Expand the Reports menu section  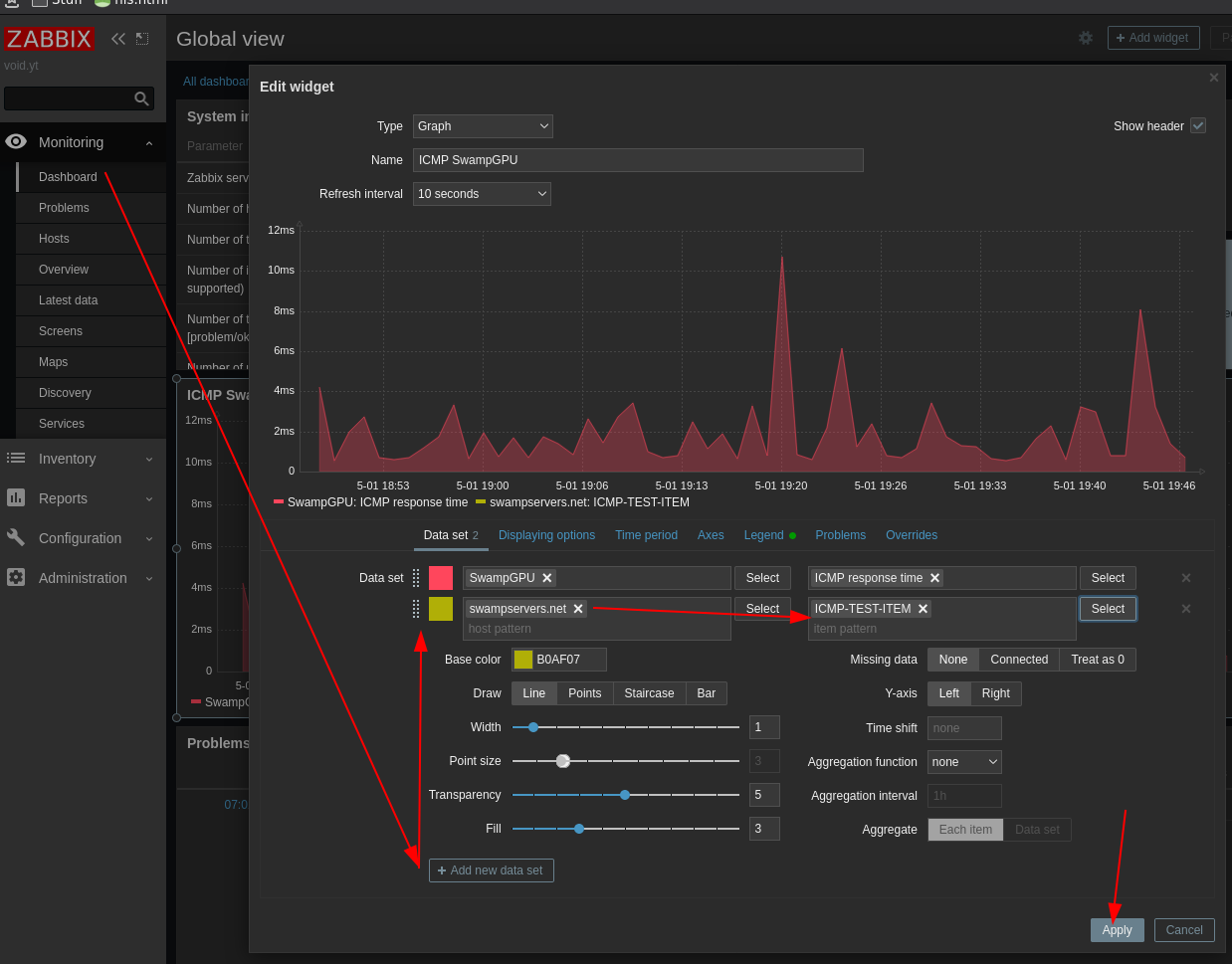(x=149, y=498)
